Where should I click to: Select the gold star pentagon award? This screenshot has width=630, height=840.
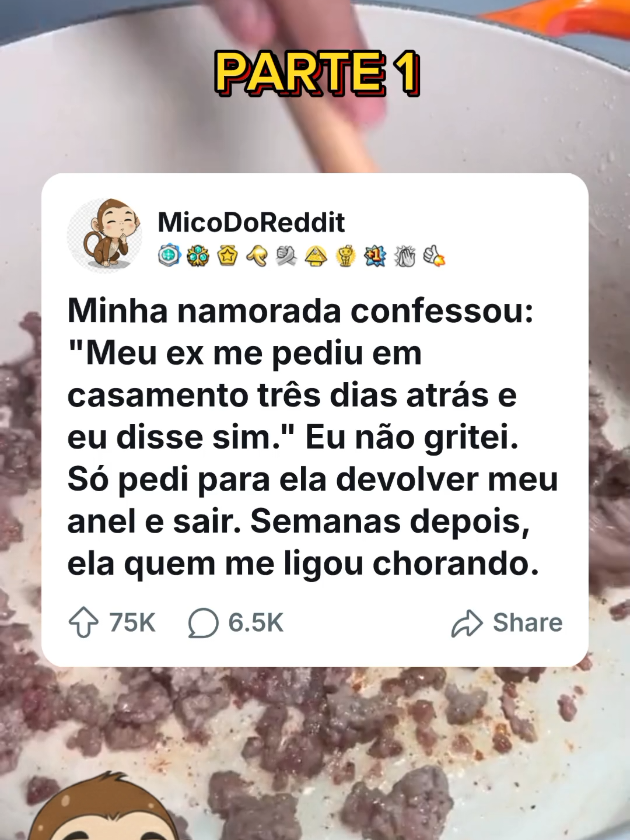(227, 256)
